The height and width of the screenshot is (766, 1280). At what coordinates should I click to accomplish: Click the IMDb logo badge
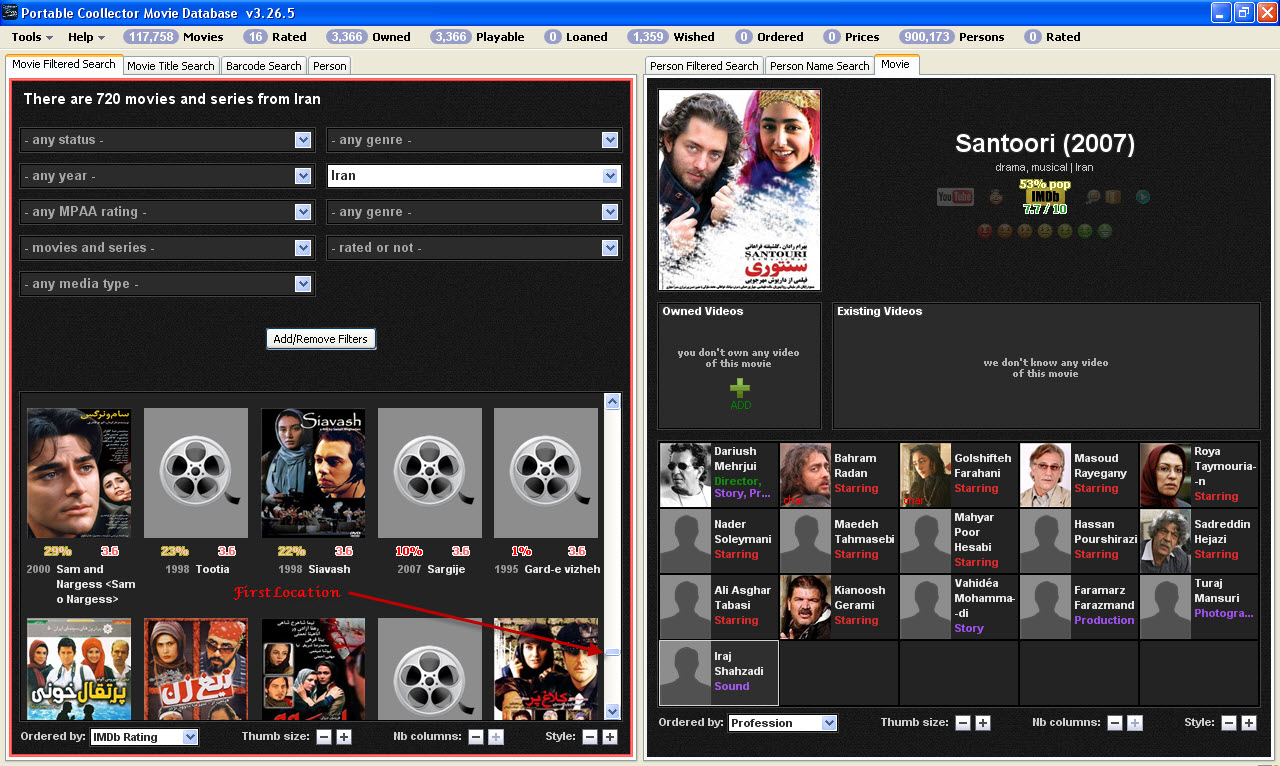[x=1045, y=197]
